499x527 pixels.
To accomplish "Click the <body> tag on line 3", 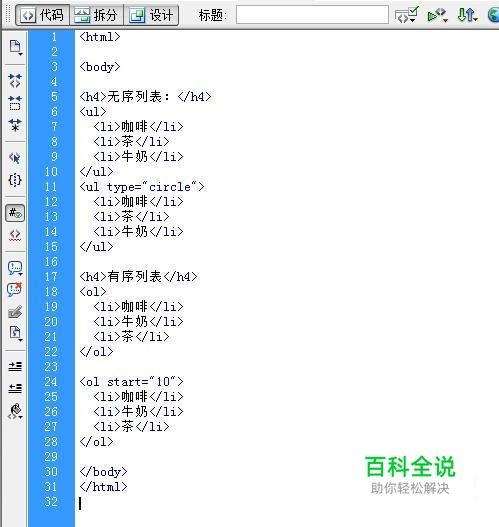I will pyautogui.click(x=100, y=67).
